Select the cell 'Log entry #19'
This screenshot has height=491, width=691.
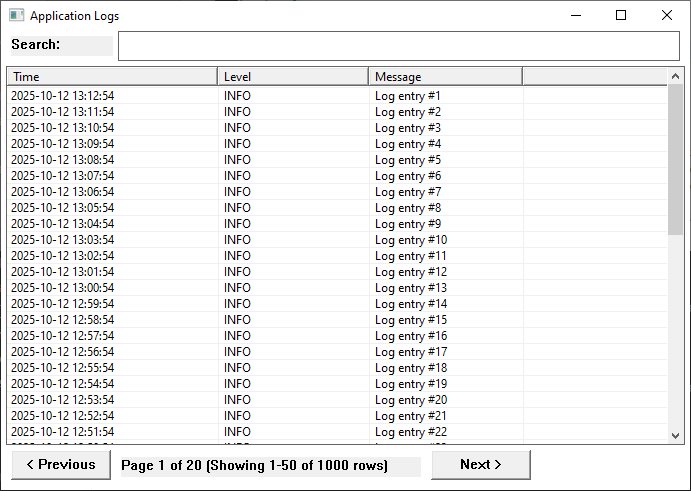pos(411,384)
